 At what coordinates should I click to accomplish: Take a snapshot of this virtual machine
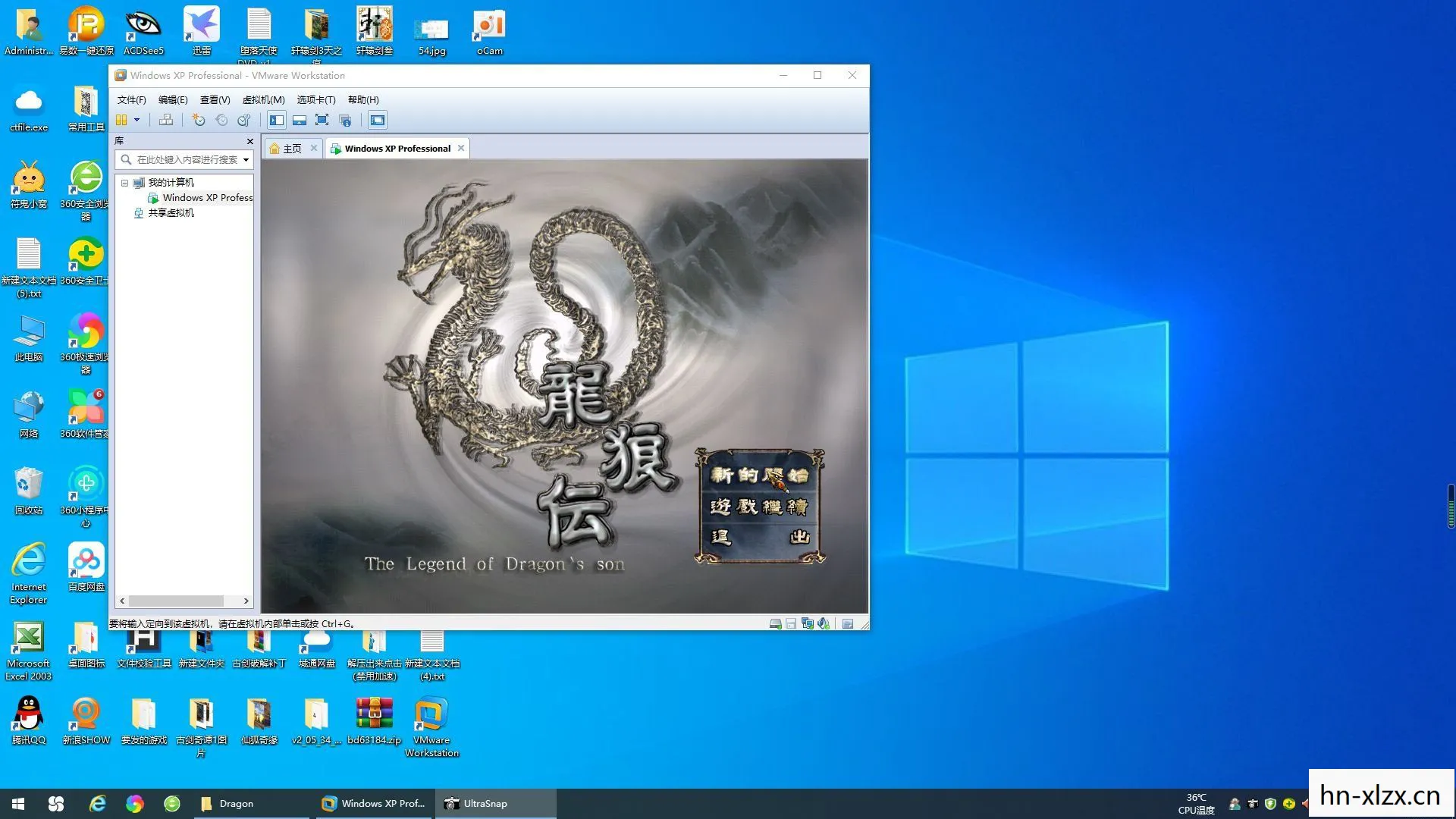(x=199, y=120)
